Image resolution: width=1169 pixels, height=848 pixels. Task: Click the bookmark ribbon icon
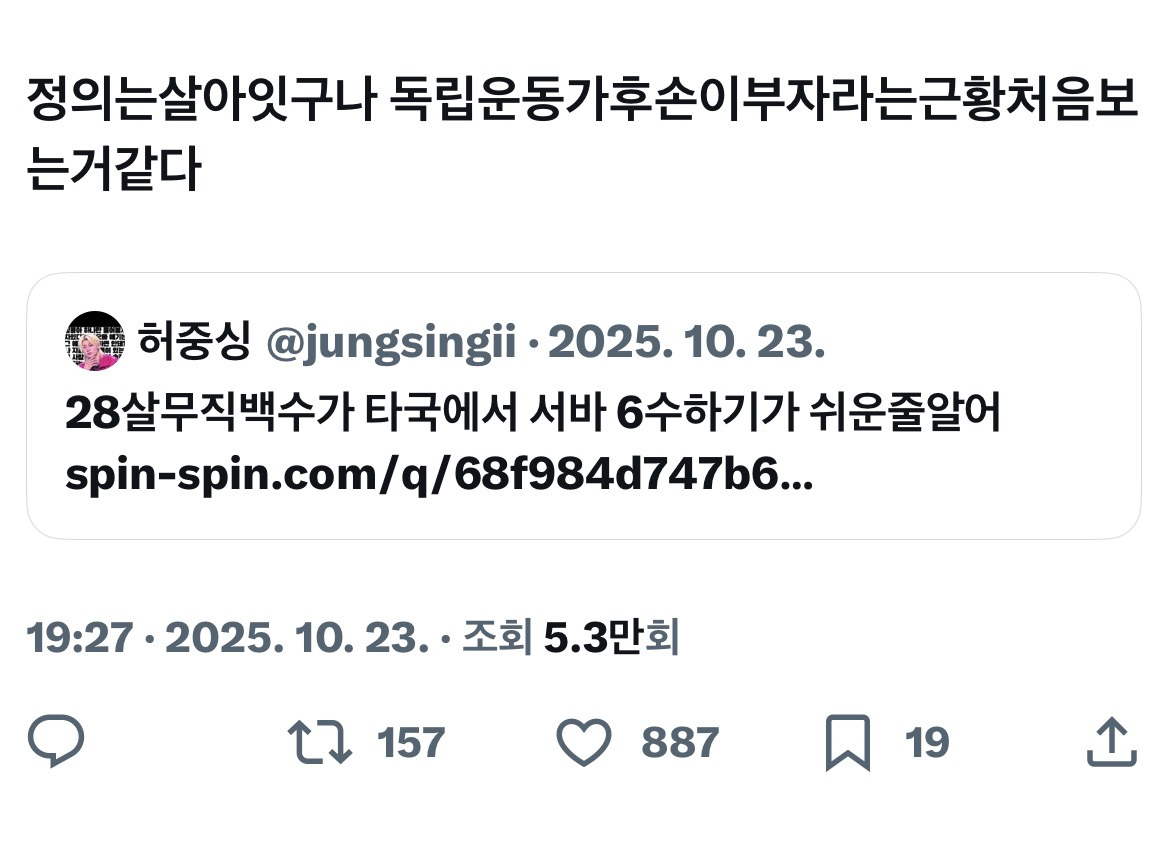851,740
